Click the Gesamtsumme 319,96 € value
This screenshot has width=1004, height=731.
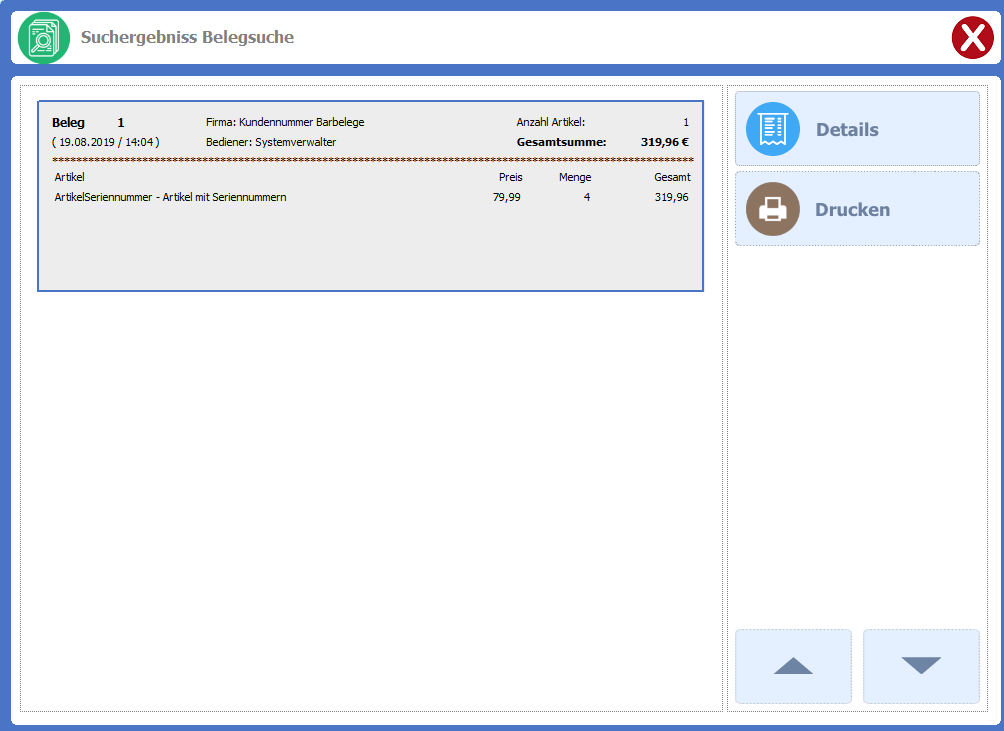tap(664, 142)
